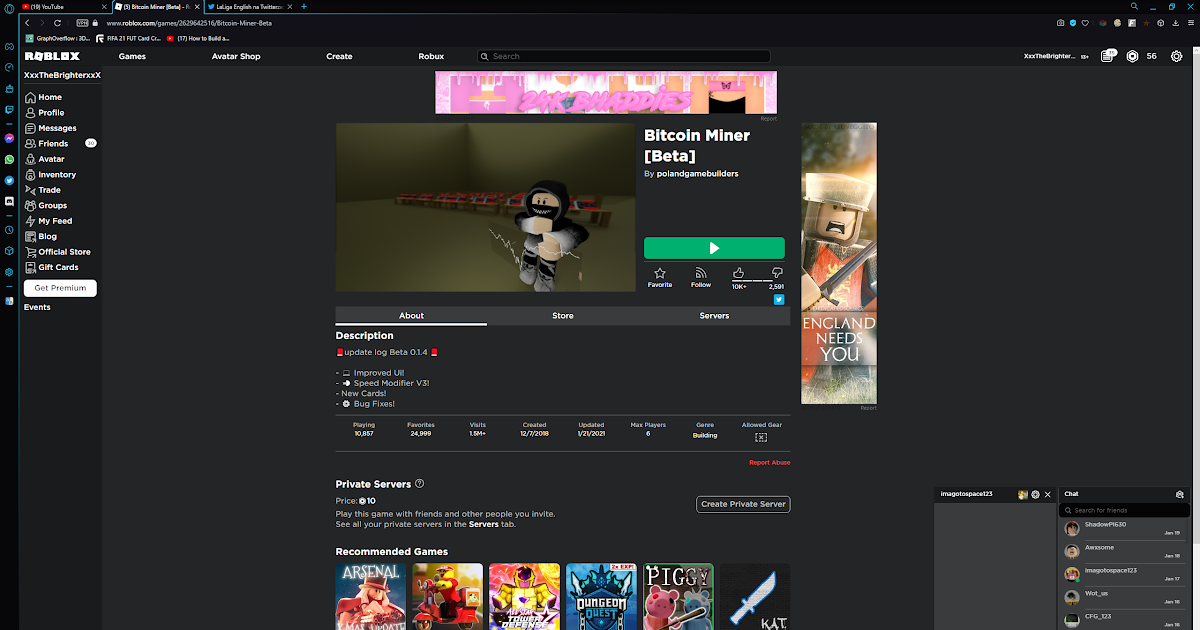Open Official Store in the sidebar

[58, 252]
